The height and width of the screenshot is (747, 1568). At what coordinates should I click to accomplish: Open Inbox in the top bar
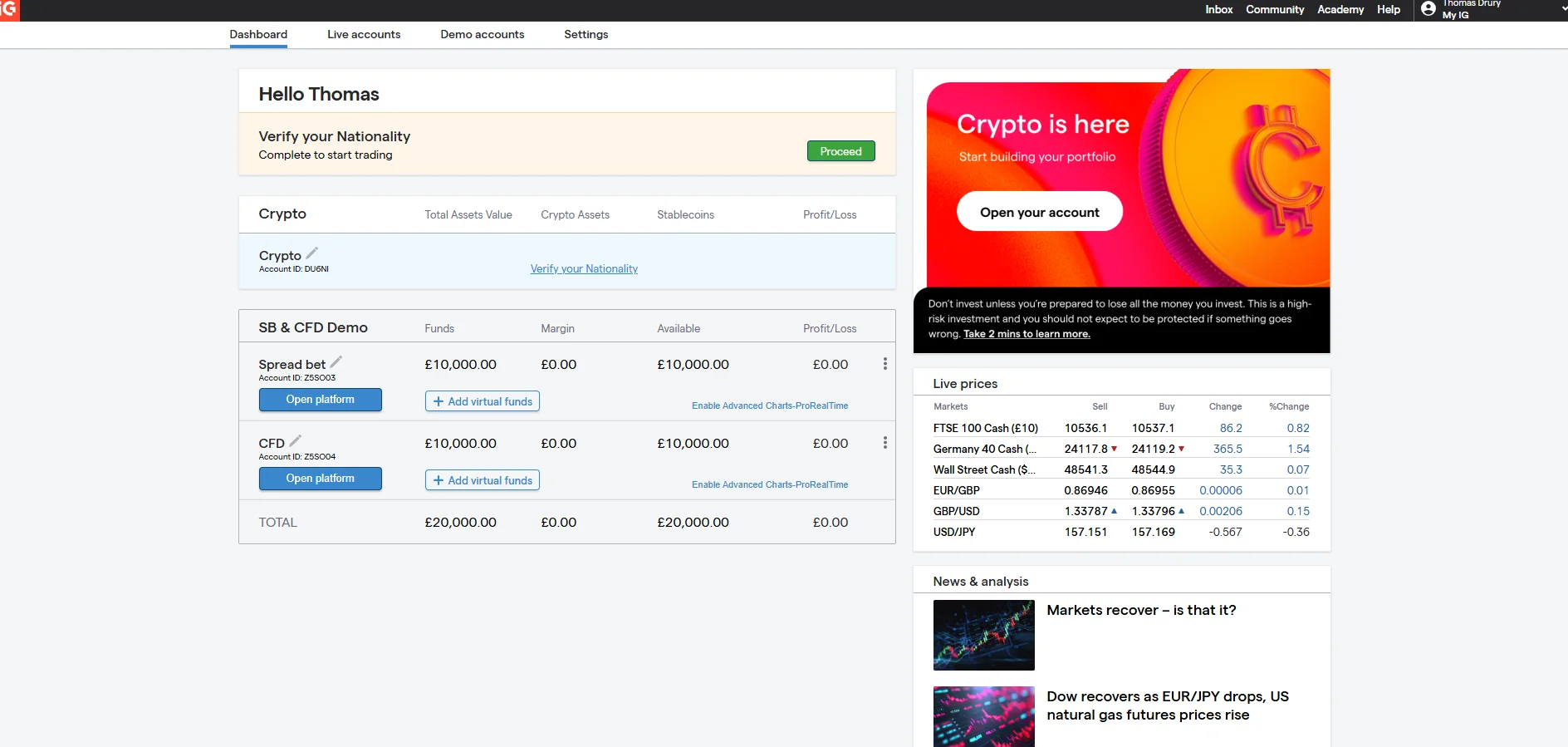pos(1219,10)
